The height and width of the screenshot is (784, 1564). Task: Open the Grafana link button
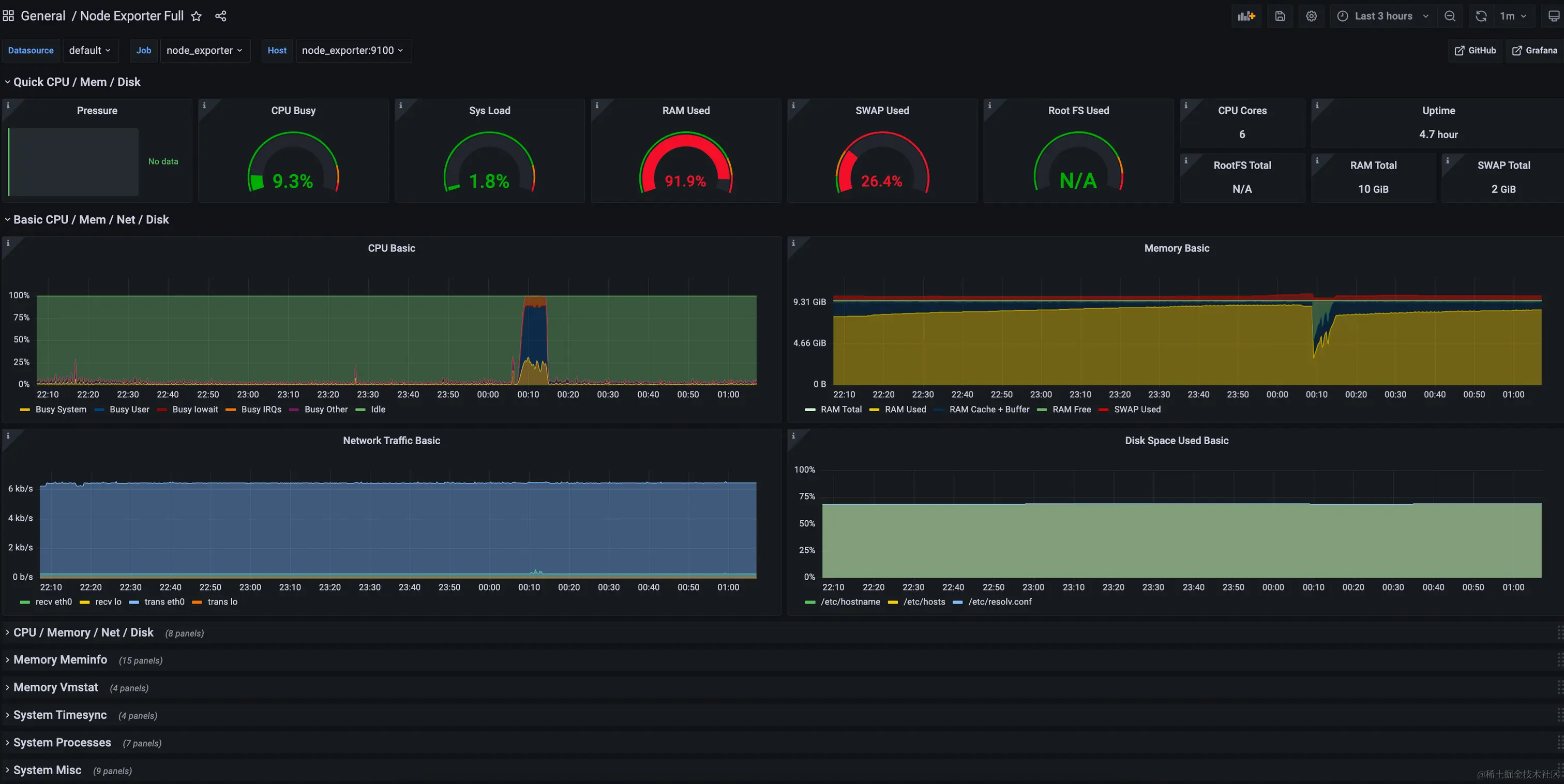[x=1534, y=50]
